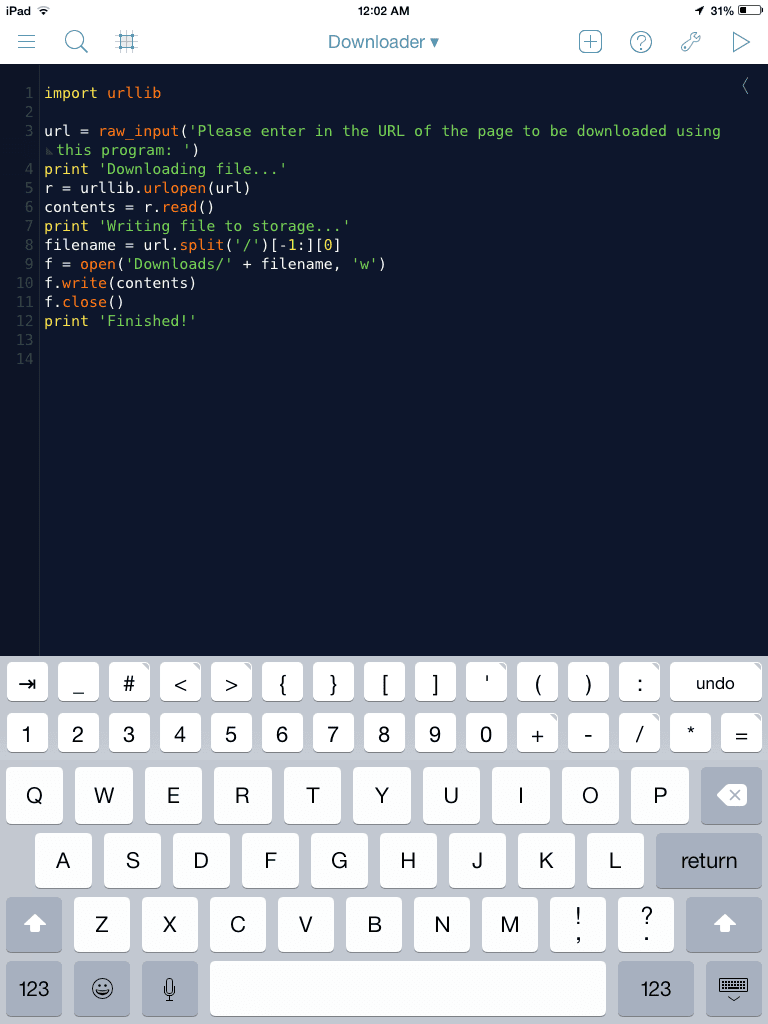Tap the Wi-Fi icon in status bar
Image resolution: width=768 pixels, height=1024 pixels.
pyautogui.click(x=44, y=10)
